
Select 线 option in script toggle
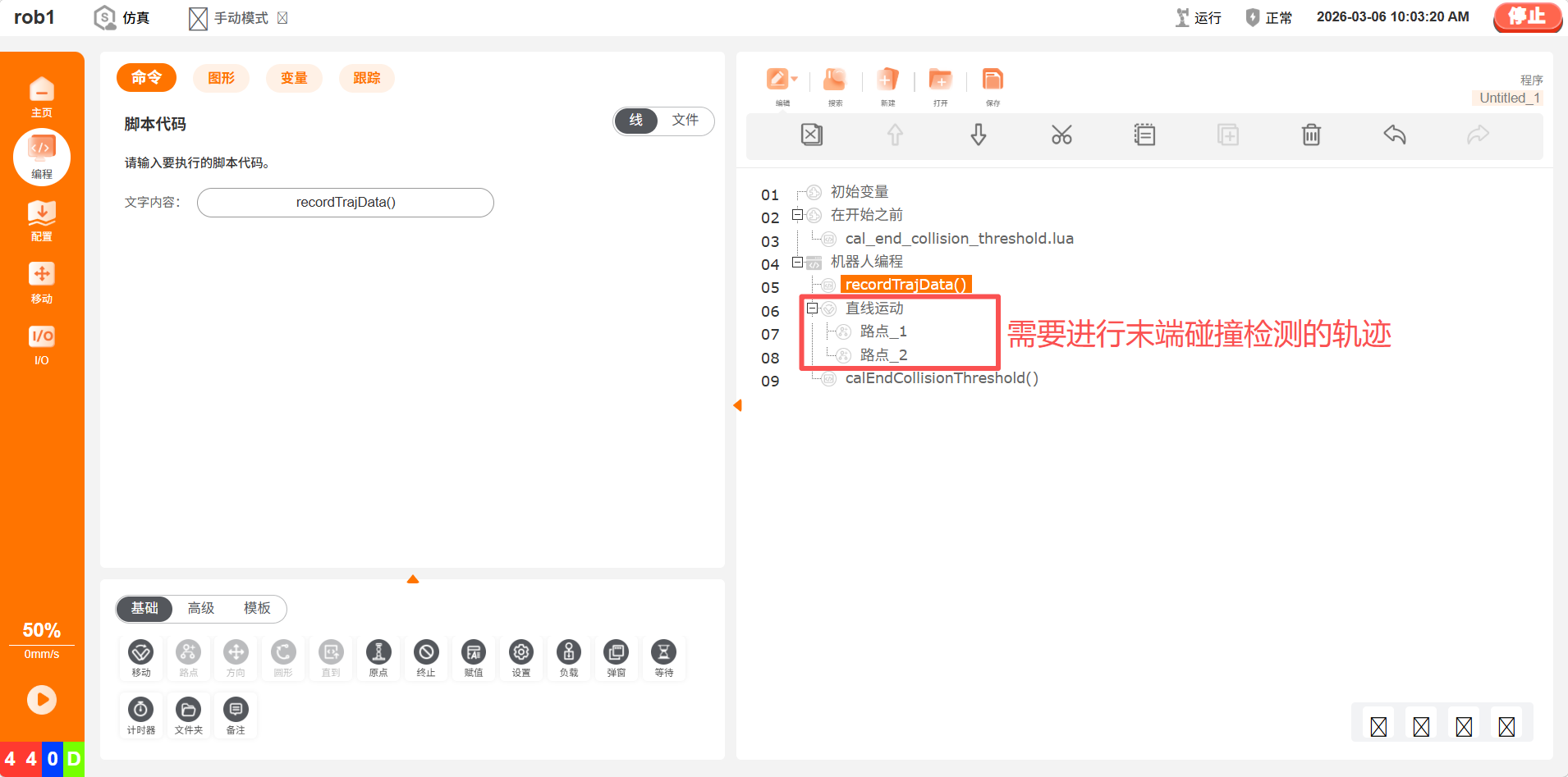[636, 121]
